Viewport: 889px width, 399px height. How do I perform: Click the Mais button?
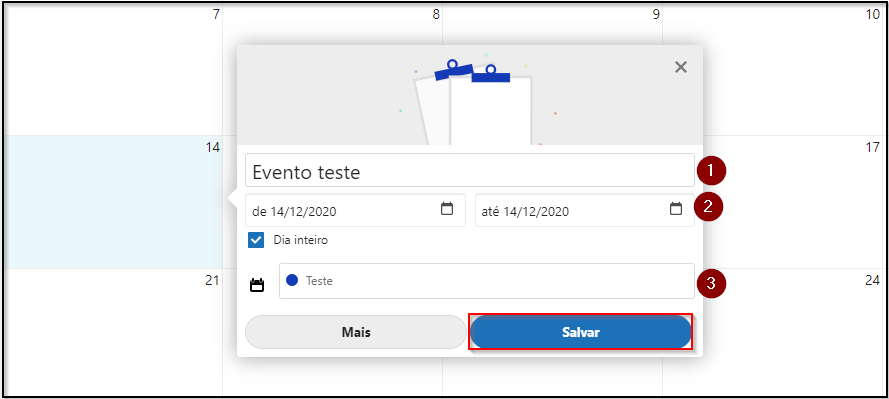point(355,332)
